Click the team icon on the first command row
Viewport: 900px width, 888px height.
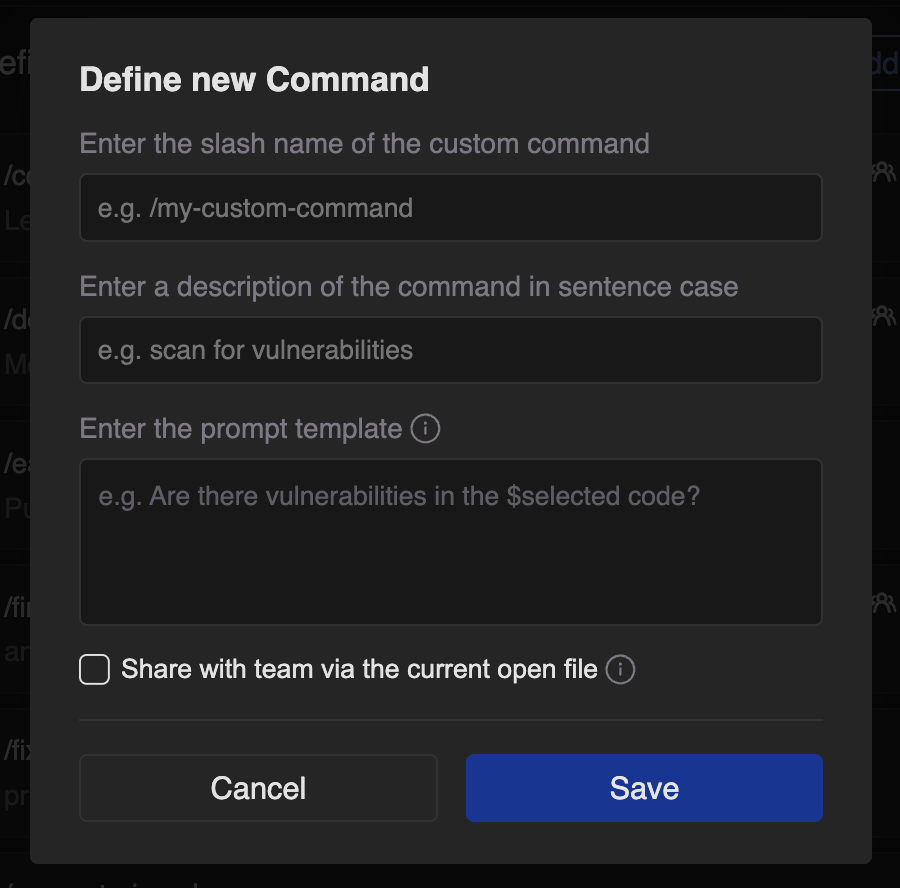pos(884,172)
